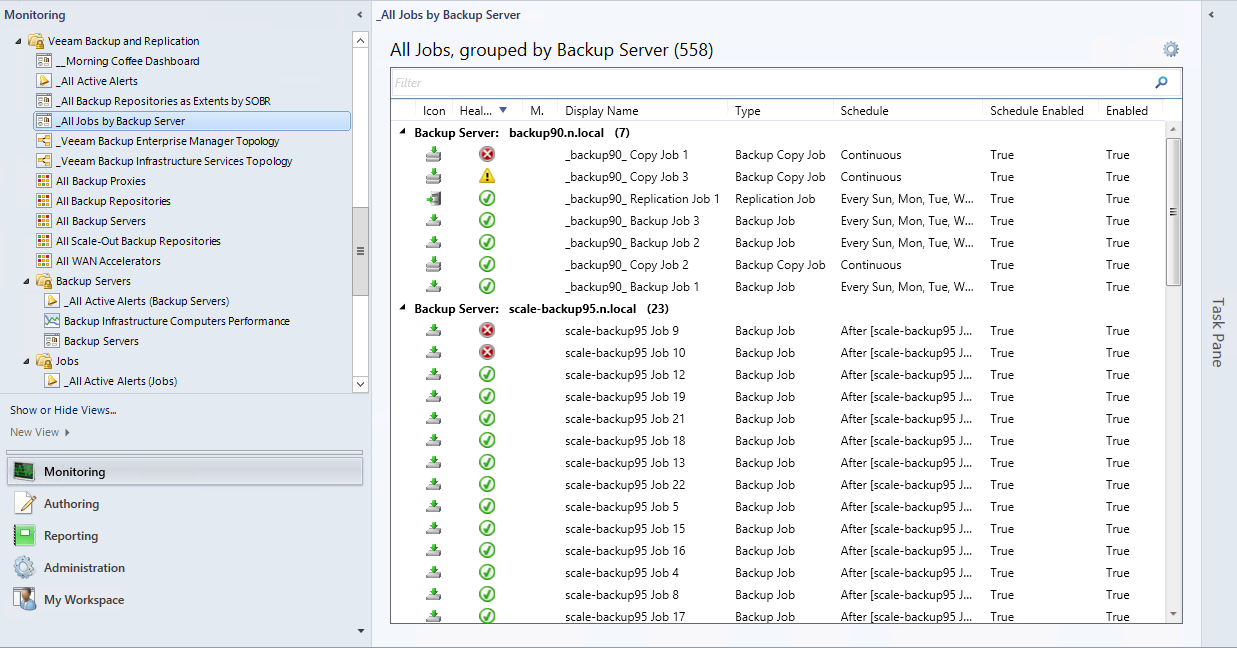Type in the Filter search field
The width and height of the screenshot is (1237, 648).
coord(770,83)
